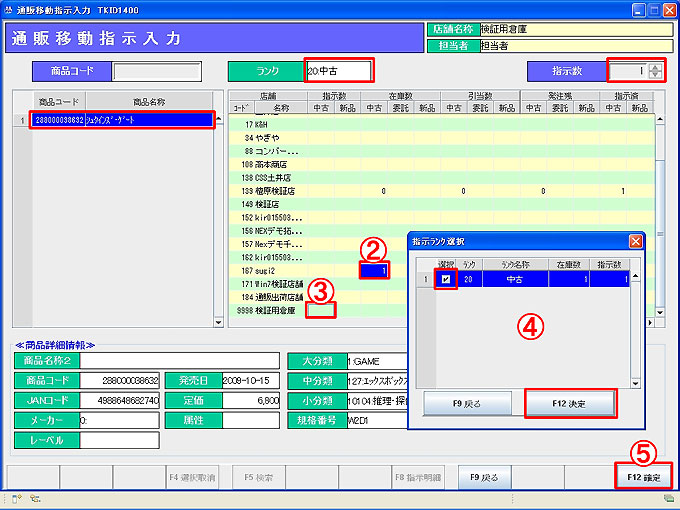Click the F4 選択取消 function button

coord(192,477)
